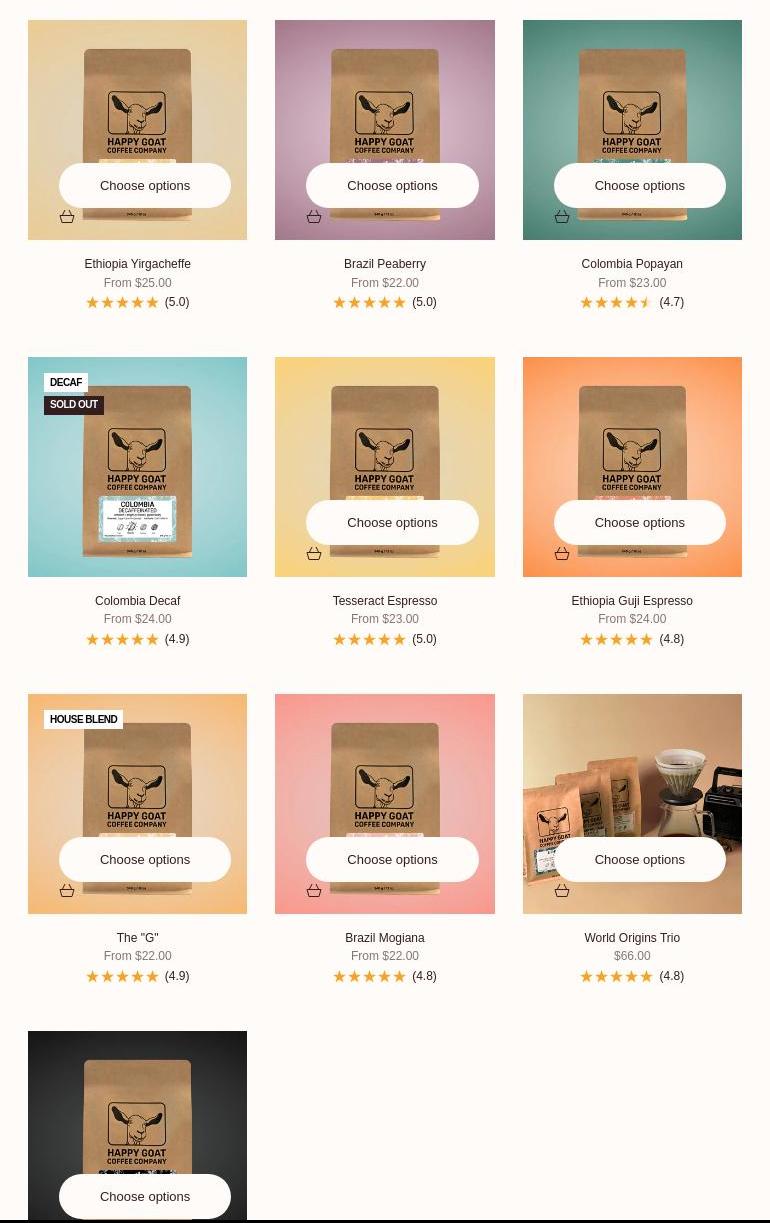Click the Colombia Popayan 4.7 star rating
This screenshot has width=770, height=1223.
click(632, 302)
